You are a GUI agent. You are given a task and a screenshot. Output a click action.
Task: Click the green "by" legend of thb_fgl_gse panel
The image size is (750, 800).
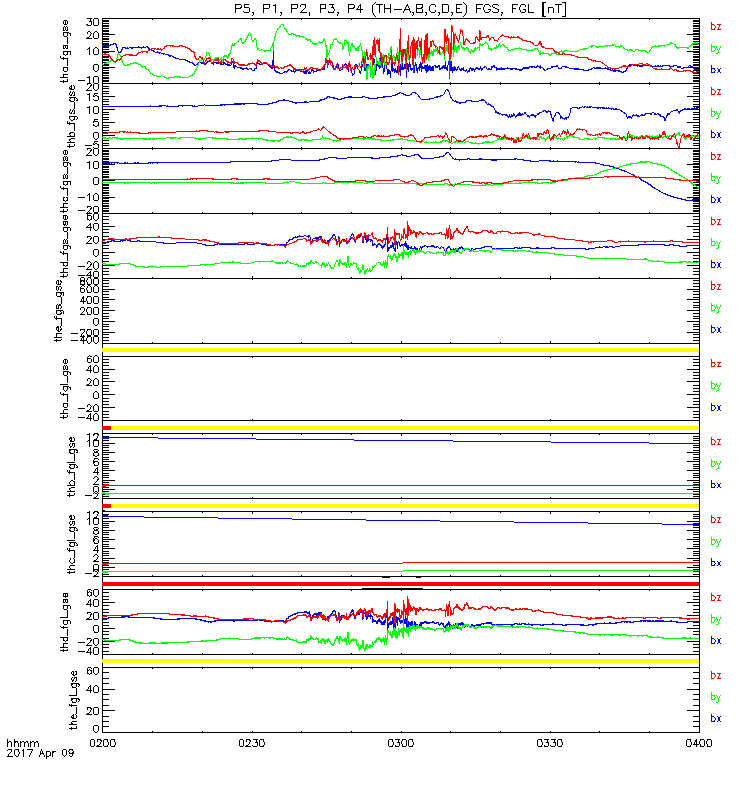tap(716, 464)
